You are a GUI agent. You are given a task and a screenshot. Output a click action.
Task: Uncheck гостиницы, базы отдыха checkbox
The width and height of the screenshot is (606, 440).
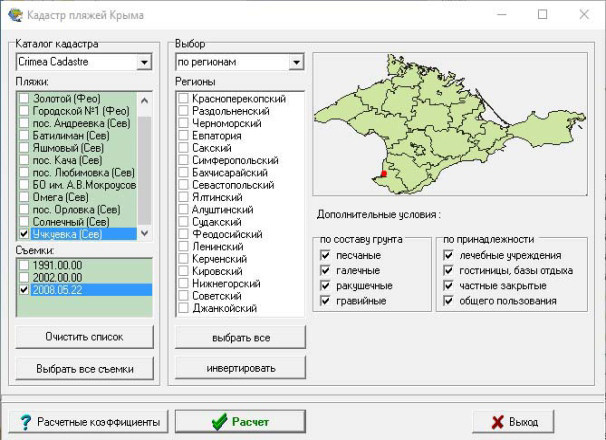pos(448,270)
